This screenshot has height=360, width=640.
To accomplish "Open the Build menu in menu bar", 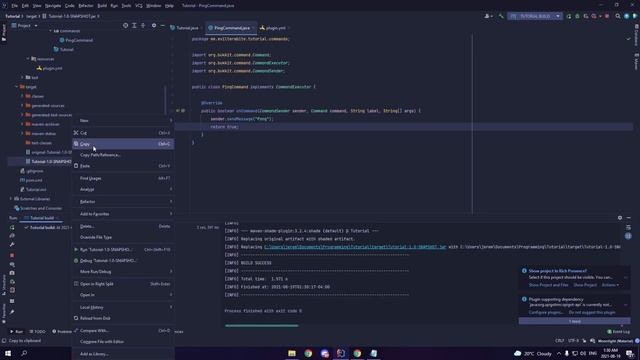I will pos(102,6).
